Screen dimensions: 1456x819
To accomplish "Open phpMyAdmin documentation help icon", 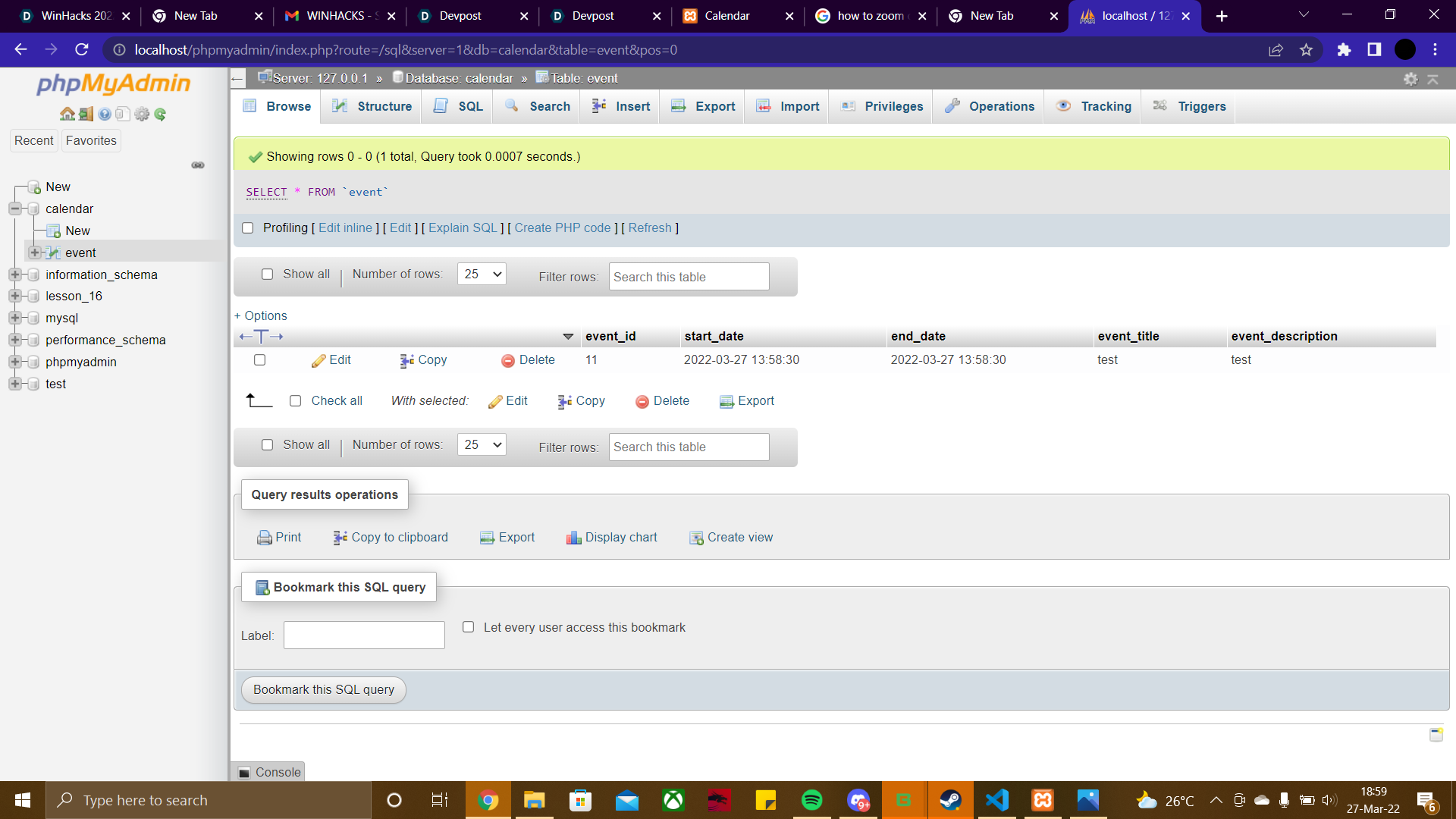I will (x=105, y=115).
